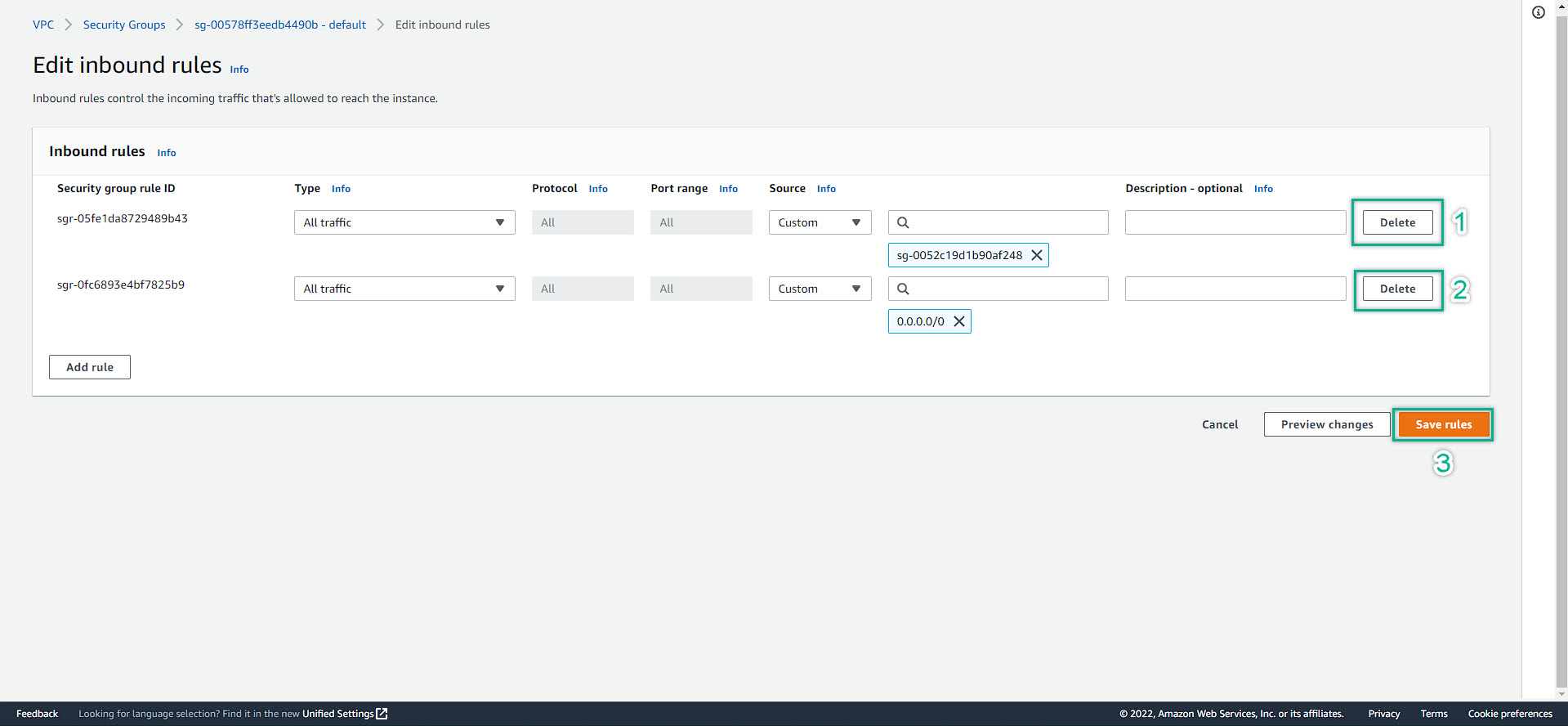Open the sg-00578ff3eedb4490b default breadcrumb
Image resolution: width=1568 pixels, height=726 pixels.
[280, 25]
